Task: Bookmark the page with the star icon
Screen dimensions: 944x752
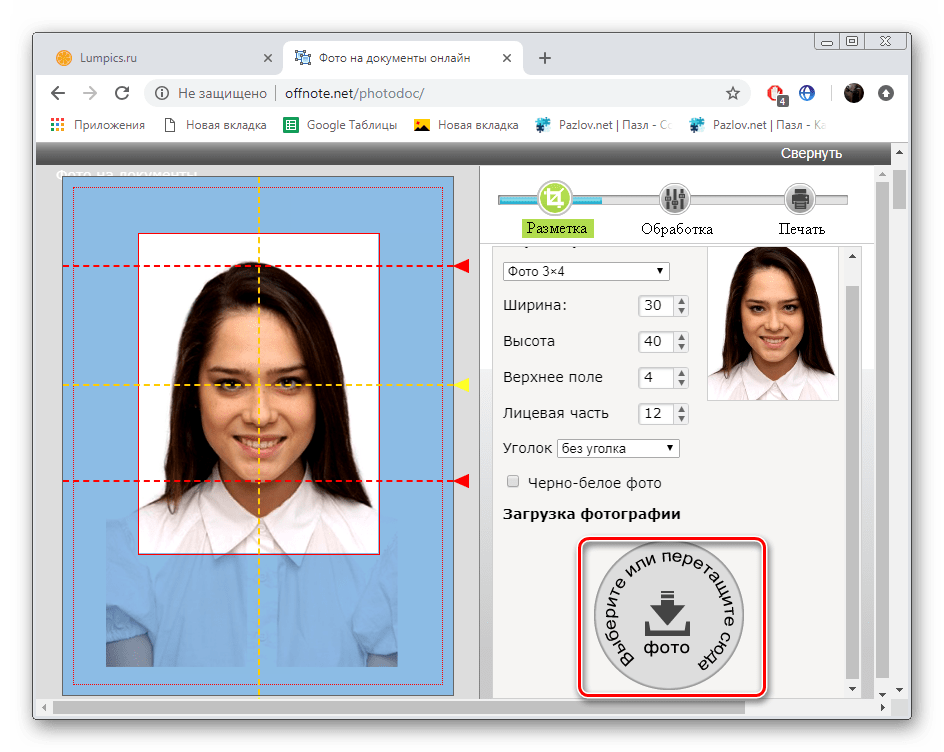Action: 732,93
